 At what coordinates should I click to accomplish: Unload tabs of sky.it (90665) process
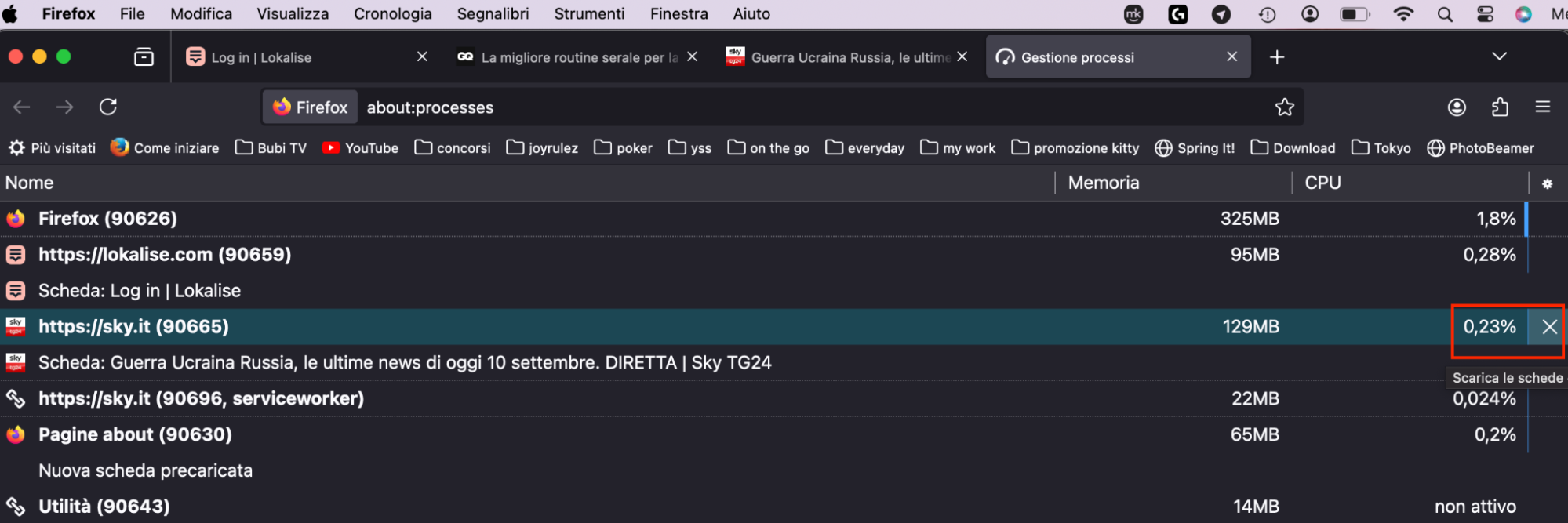pos(1548,327)
